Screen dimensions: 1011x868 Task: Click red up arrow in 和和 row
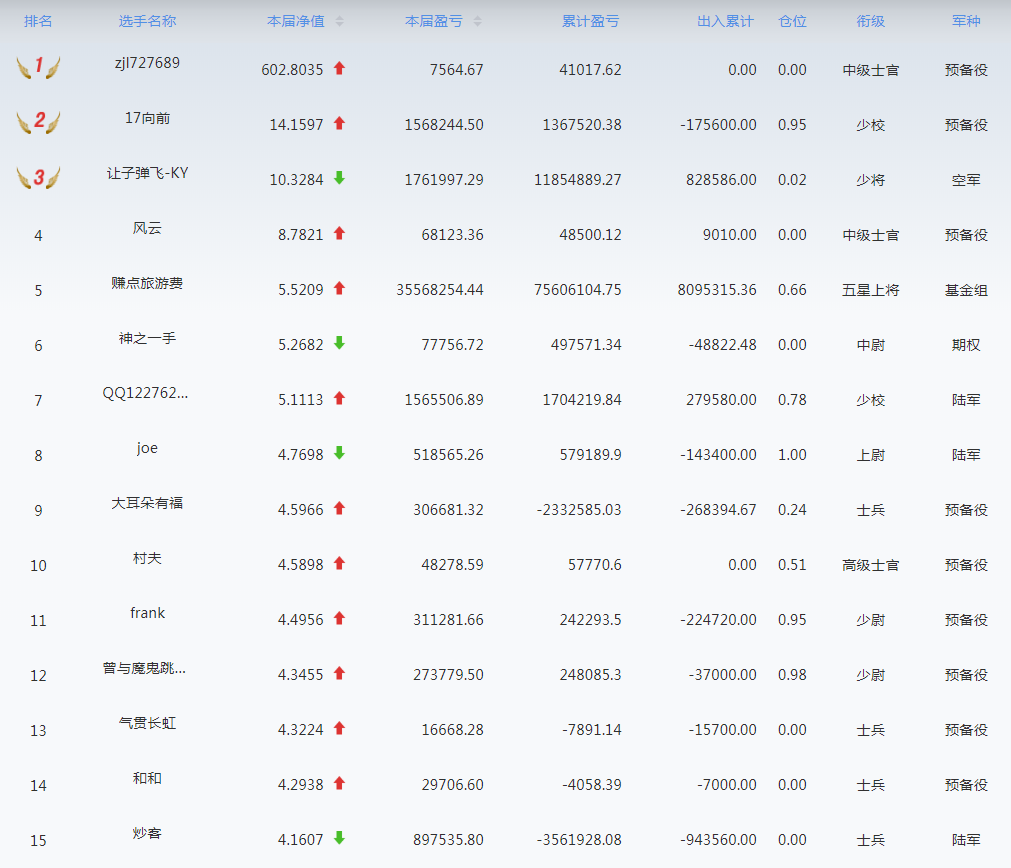(340, 784)
